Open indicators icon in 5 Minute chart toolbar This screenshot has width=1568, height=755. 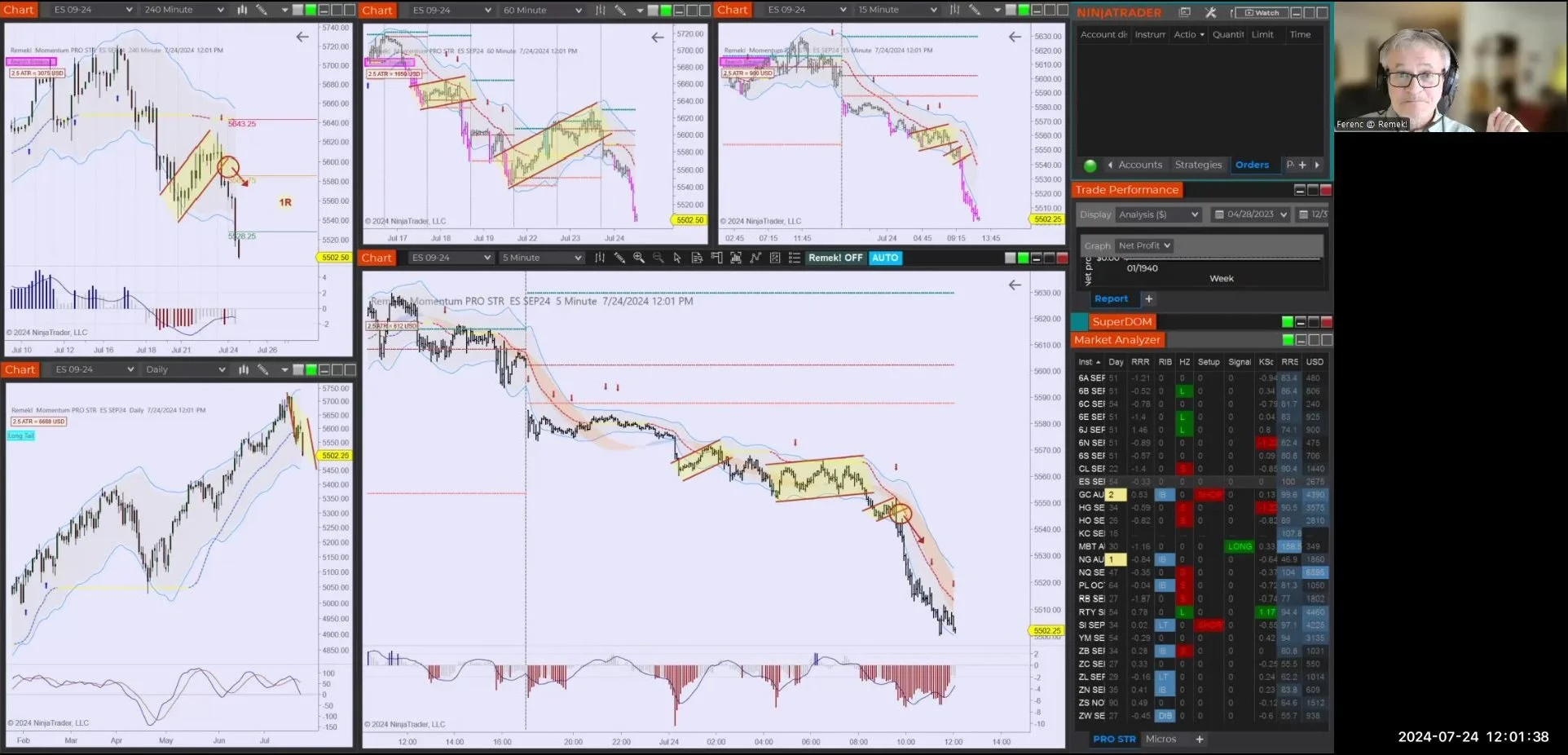736,258
